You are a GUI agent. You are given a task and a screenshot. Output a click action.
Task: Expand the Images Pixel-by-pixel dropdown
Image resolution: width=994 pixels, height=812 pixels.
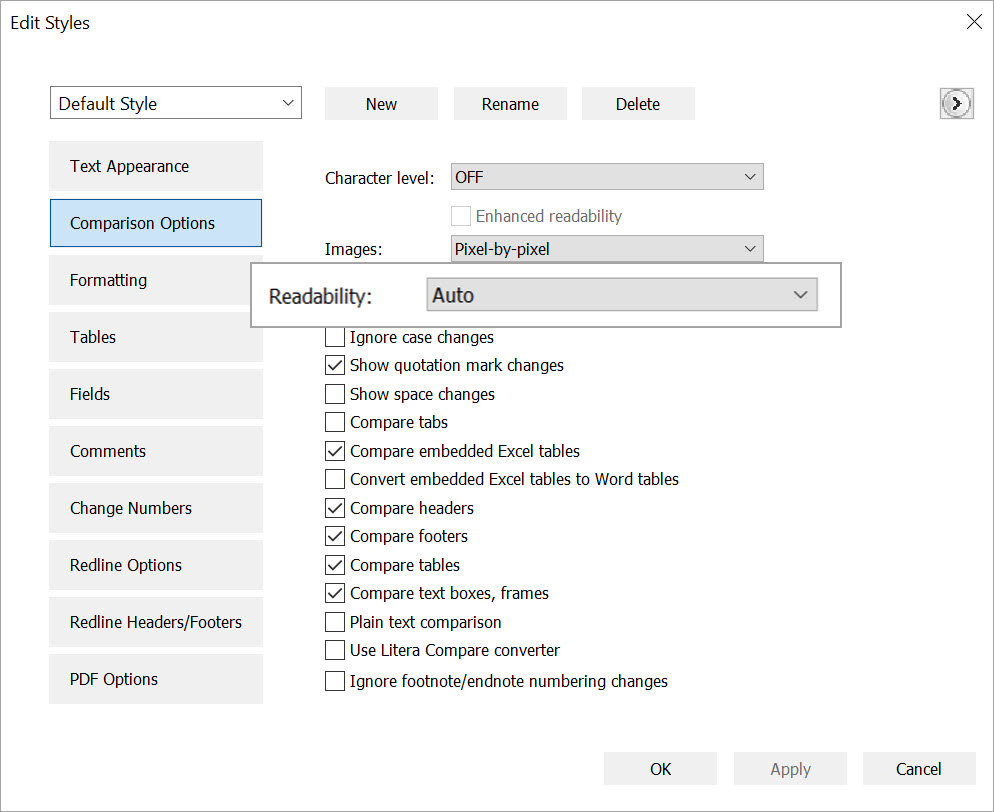[x=607, y=249]
